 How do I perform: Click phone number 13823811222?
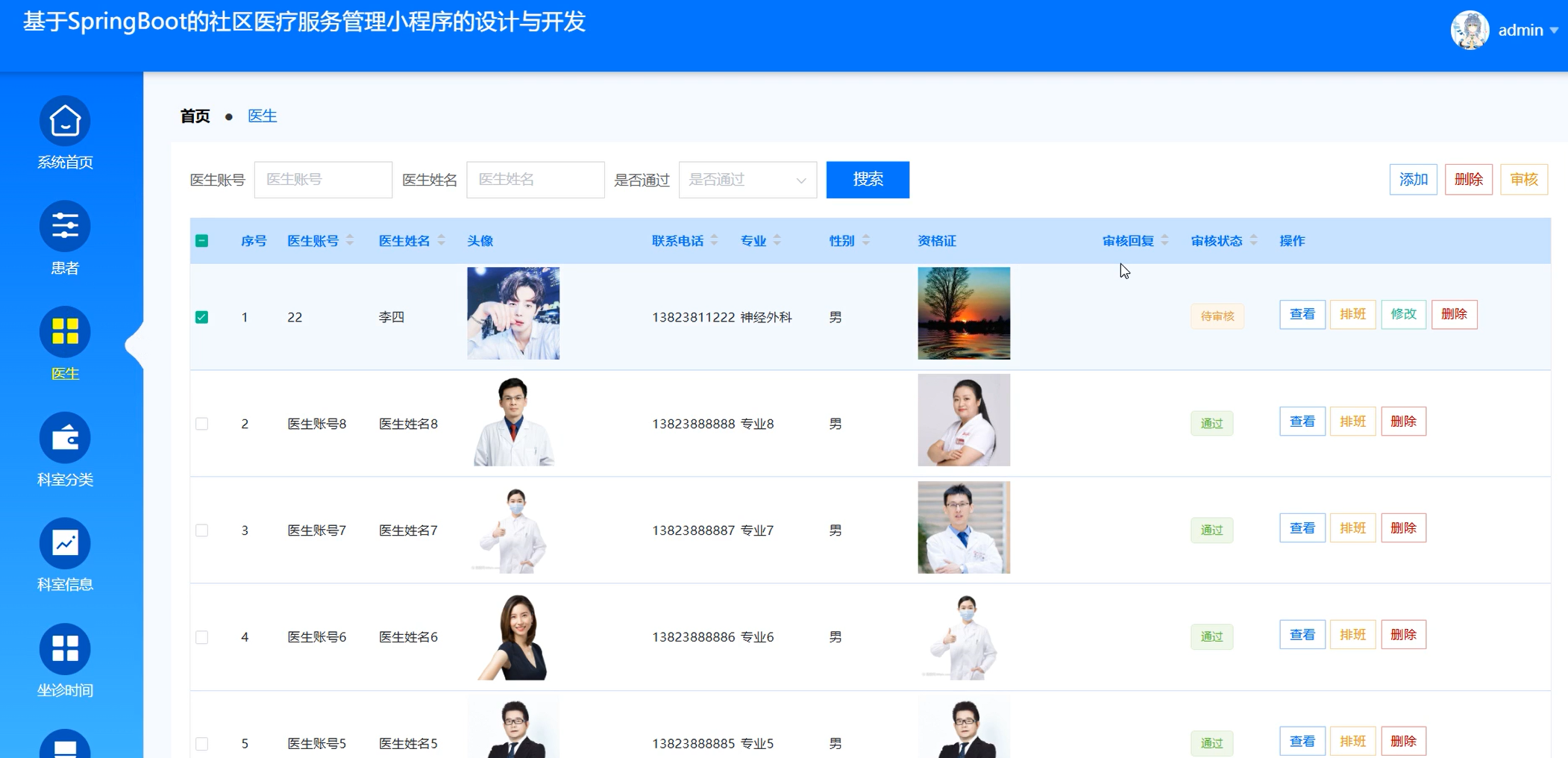pyautogui.click(x=693, y=317)
